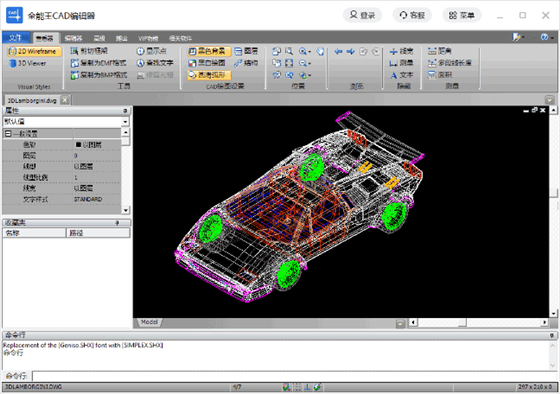Viewport: 560px width, 394px height.
Task: Open the customer service button in title bar
Action: click(x=412, y=15)
